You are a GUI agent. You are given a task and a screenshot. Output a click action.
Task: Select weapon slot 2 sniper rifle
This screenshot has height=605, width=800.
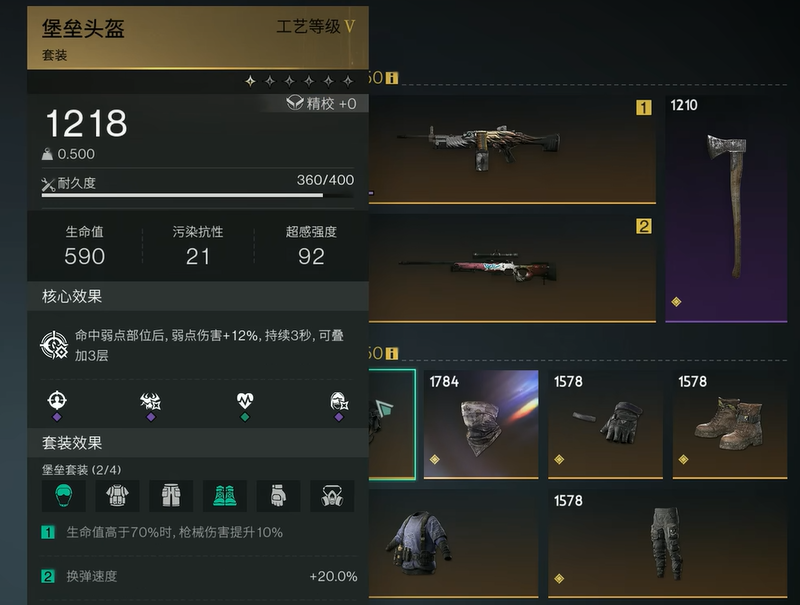click(512, 268)
